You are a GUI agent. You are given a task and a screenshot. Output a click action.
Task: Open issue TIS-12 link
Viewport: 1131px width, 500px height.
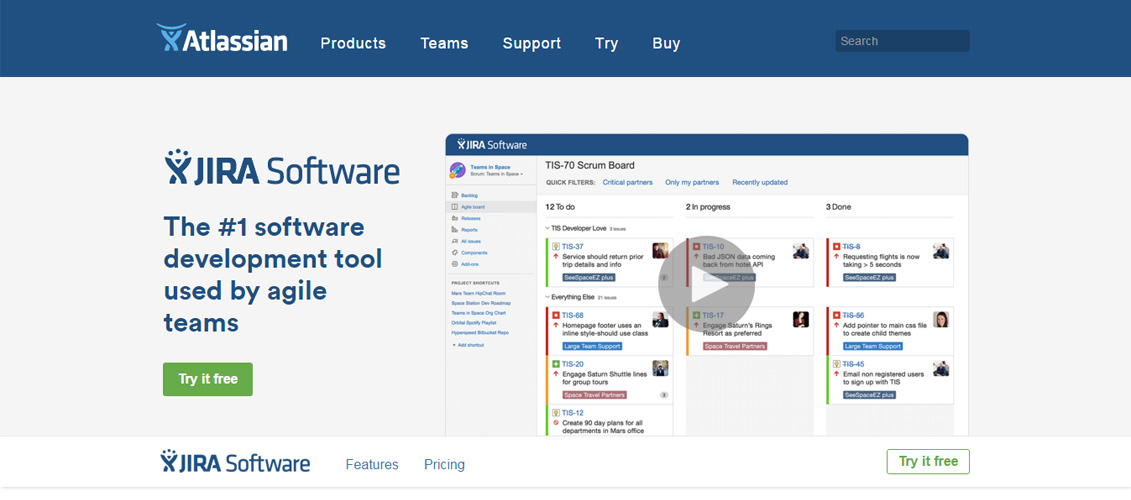[573, 413]
